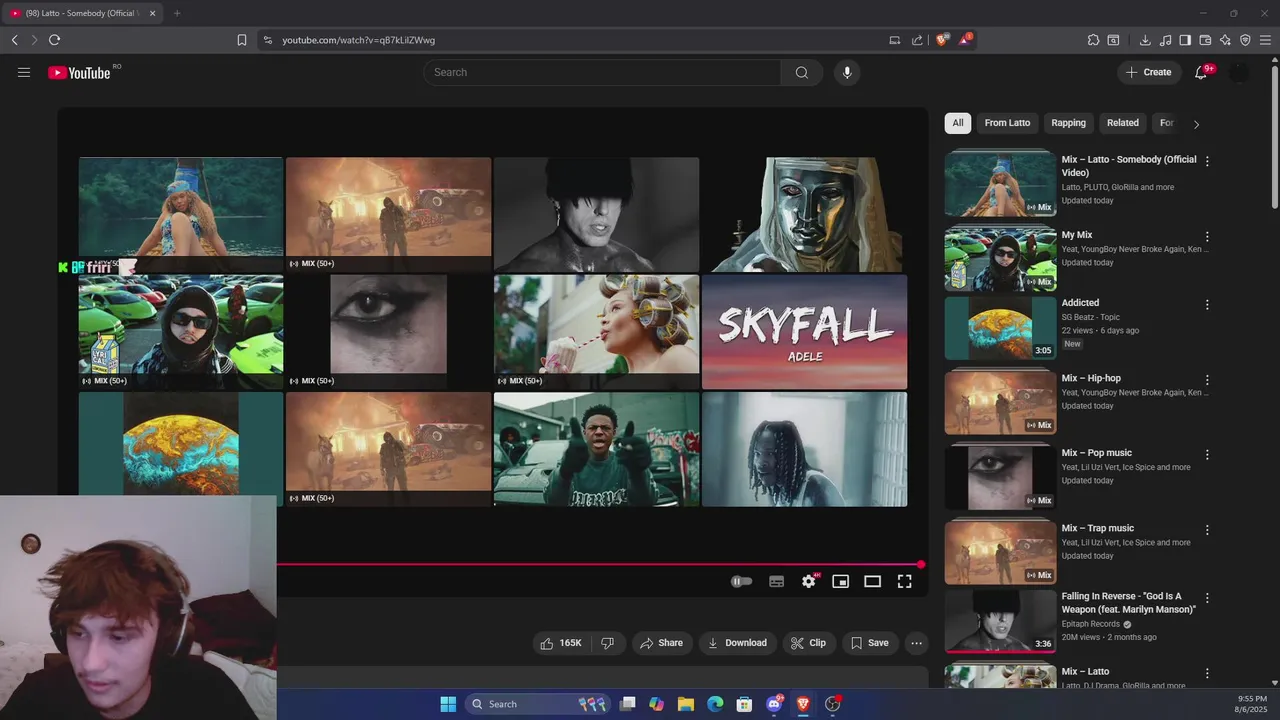
Task: Go back to the previous page
Action: point(14,40)
